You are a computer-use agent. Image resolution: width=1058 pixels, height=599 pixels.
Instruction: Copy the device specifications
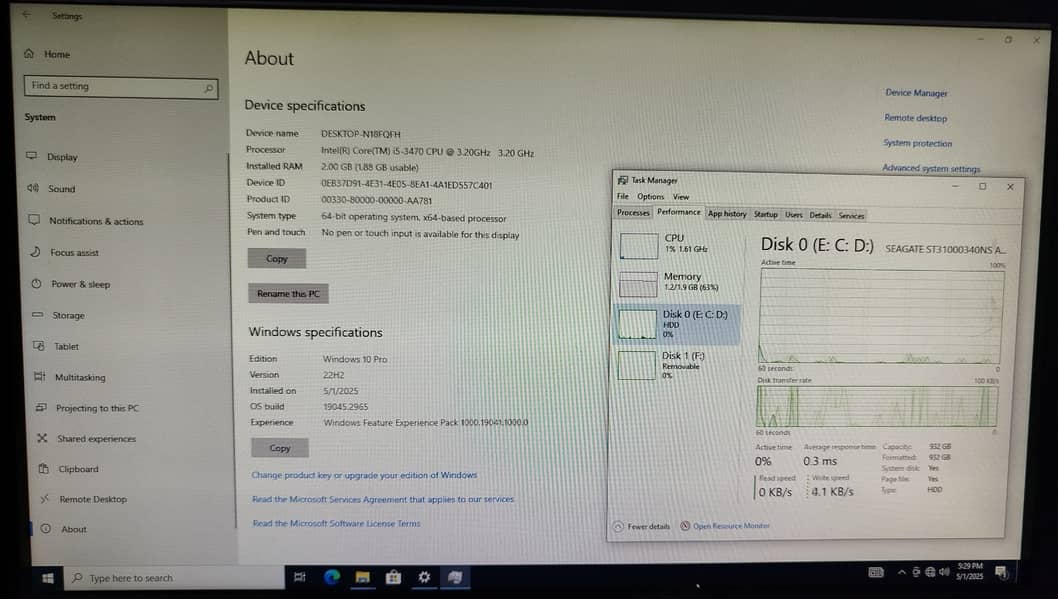277,258
